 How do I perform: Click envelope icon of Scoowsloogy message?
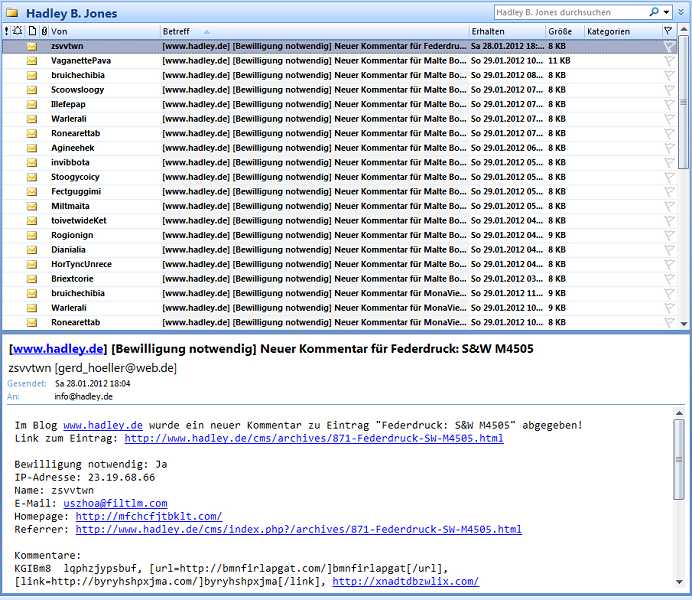tap(31, 90)
